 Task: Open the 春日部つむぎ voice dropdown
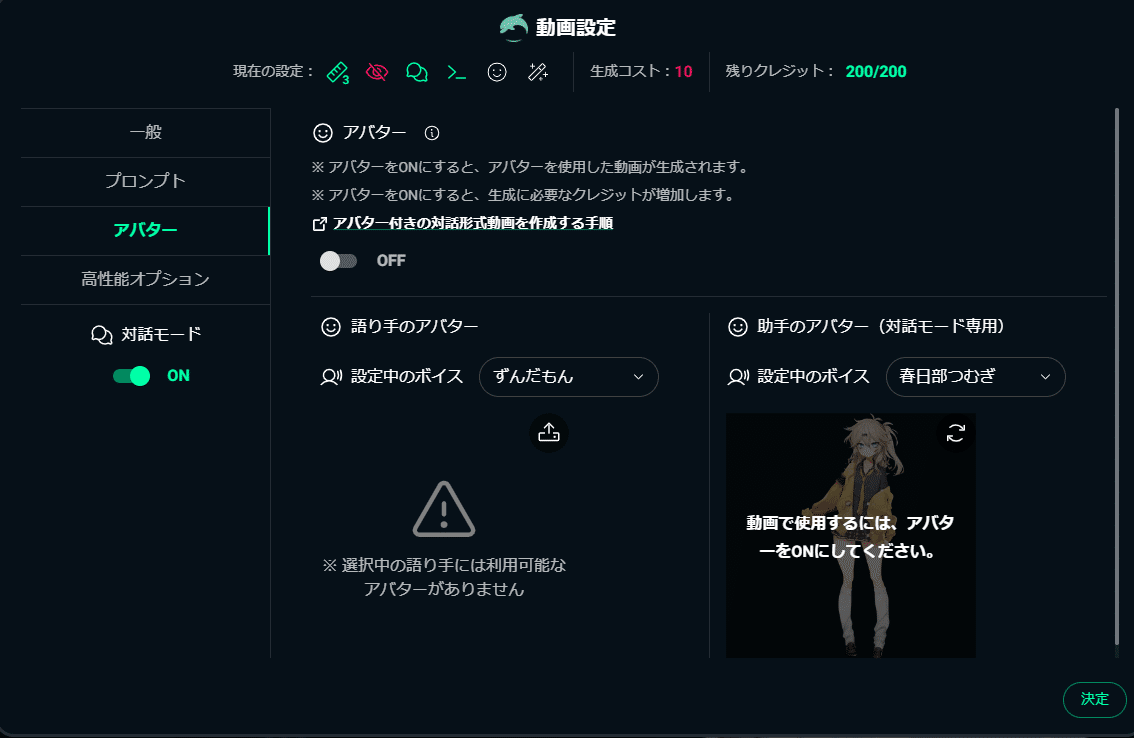(x=976, y=377)
